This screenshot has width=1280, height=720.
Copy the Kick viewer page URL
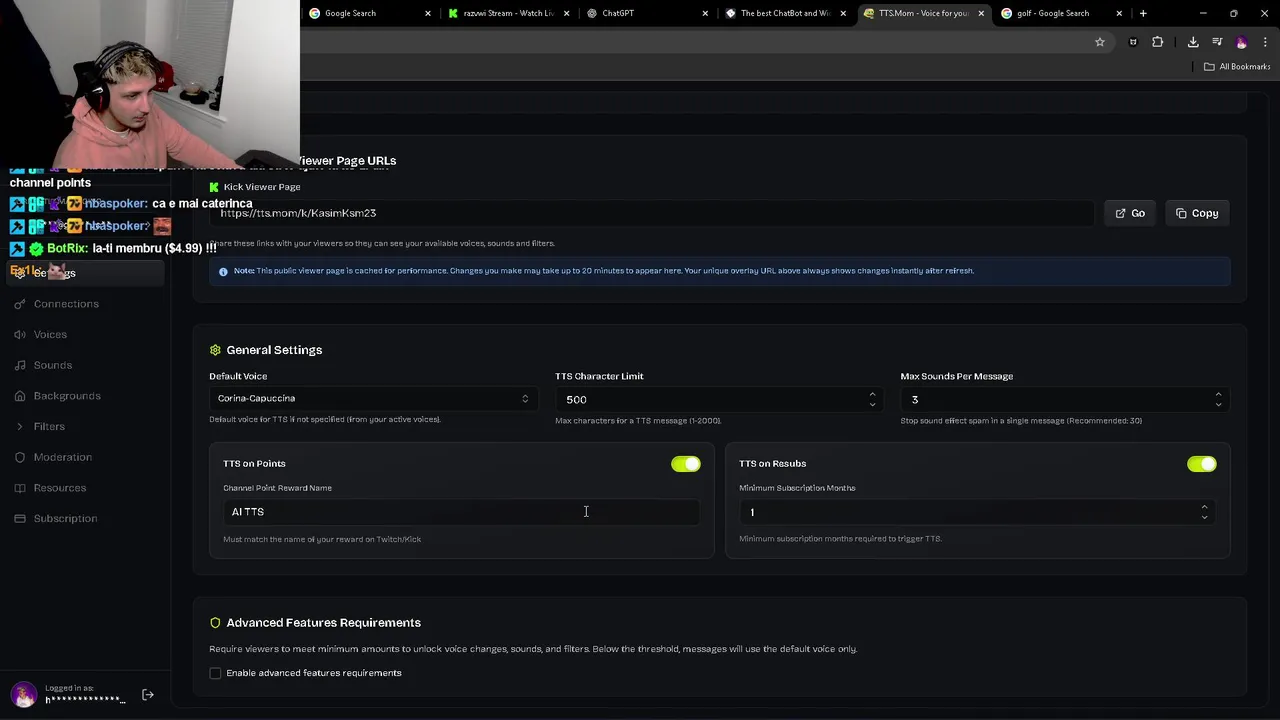[x=1197, y=213]
